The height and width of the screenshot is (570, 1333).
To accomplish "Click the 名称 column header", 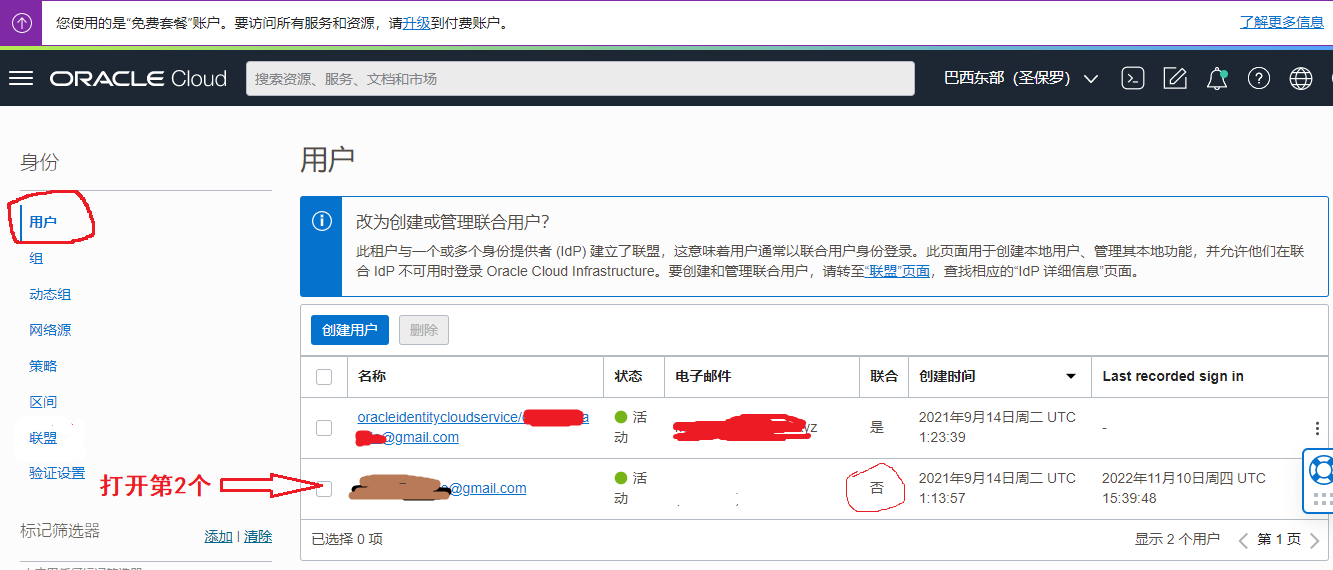I will click(372, 376).
